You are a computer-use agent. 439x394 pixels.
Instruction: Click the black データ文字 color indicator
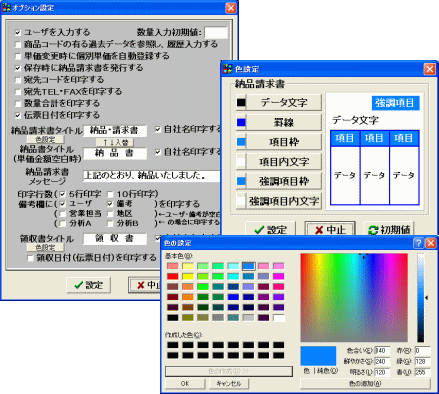(241, 103)
